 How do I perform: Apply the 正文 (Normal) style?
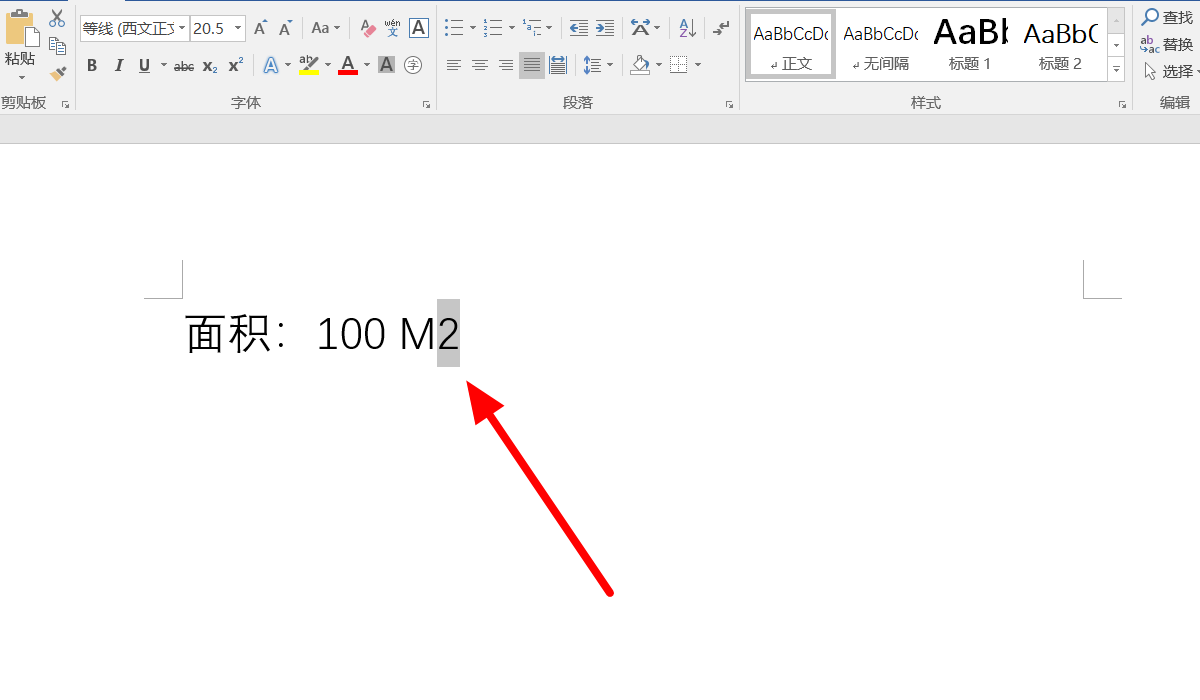pos(791,44)
